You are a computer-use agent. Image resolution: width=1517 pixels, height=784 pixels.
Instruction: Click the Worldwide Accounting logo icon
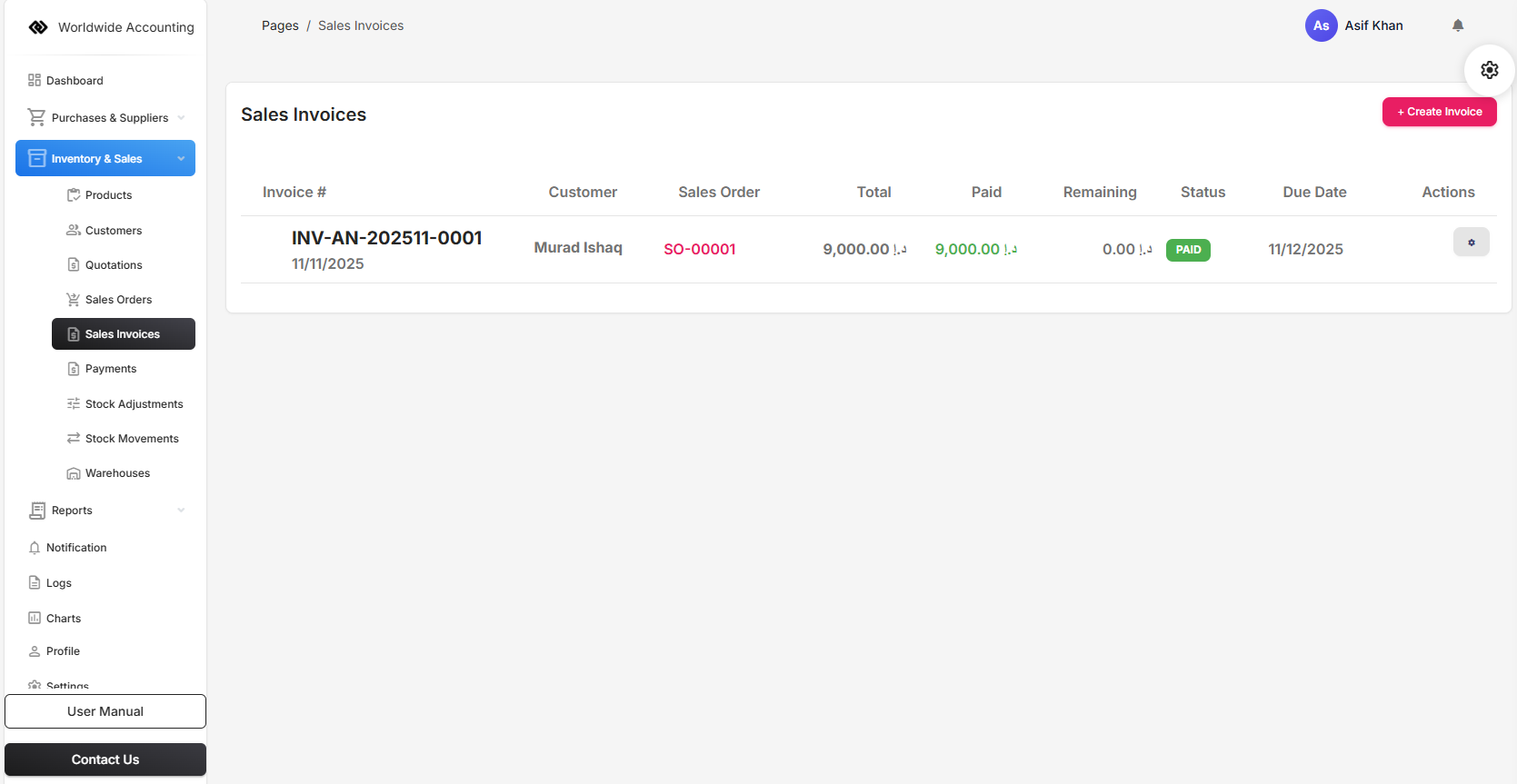click(x=38, y=27)
